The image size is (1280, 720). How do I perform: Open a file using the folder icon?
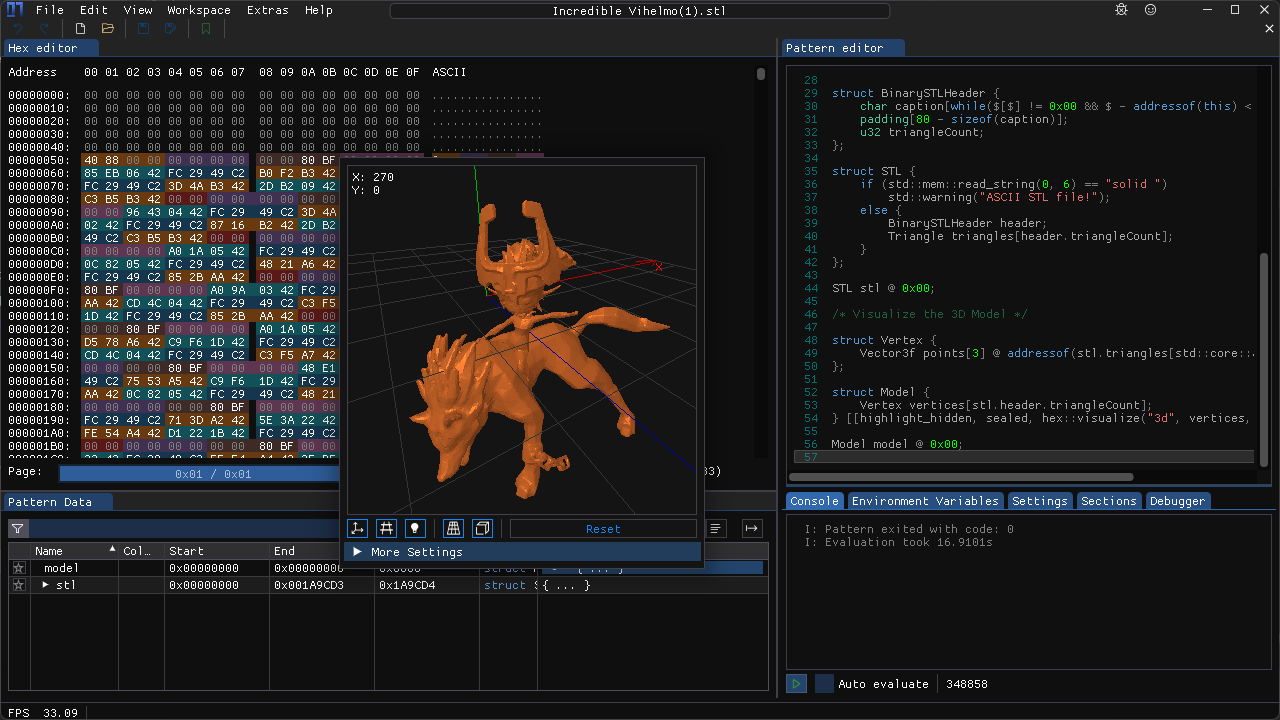click(107, 28)
